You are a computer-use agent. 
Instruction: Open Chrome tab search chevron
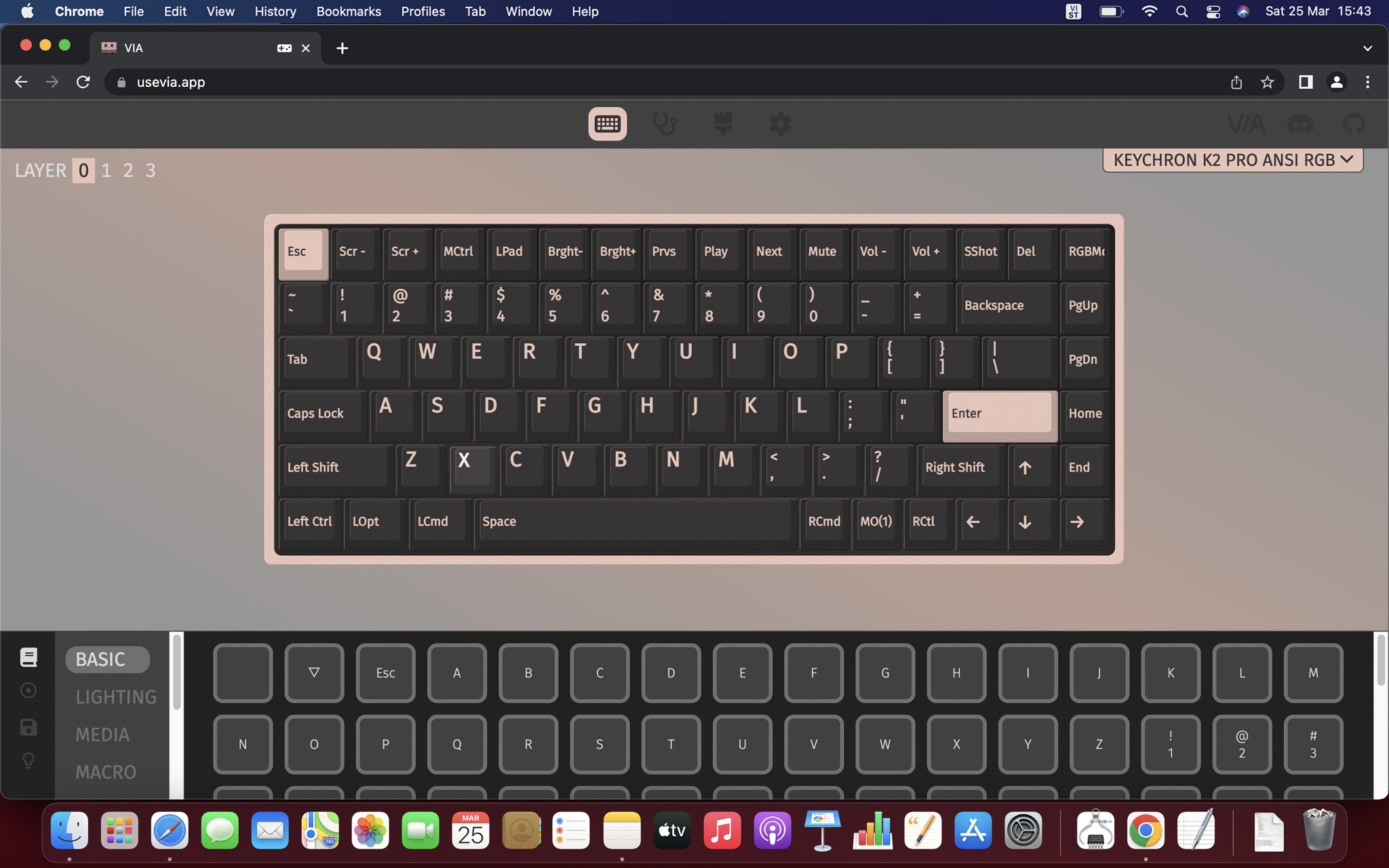point(1367,48)
